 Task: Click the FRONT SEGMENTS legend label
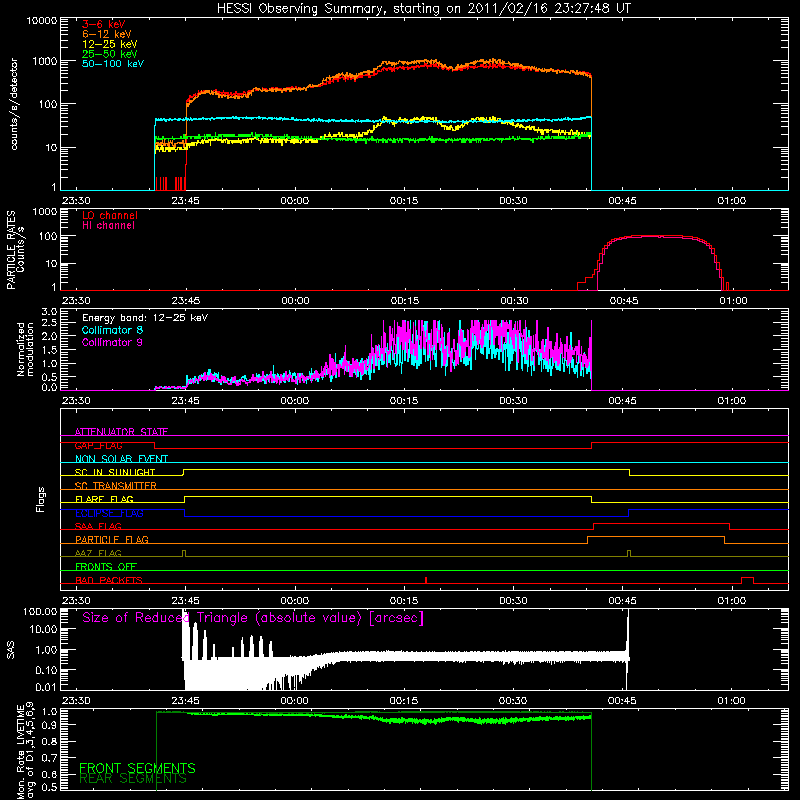tap(137, 768)
